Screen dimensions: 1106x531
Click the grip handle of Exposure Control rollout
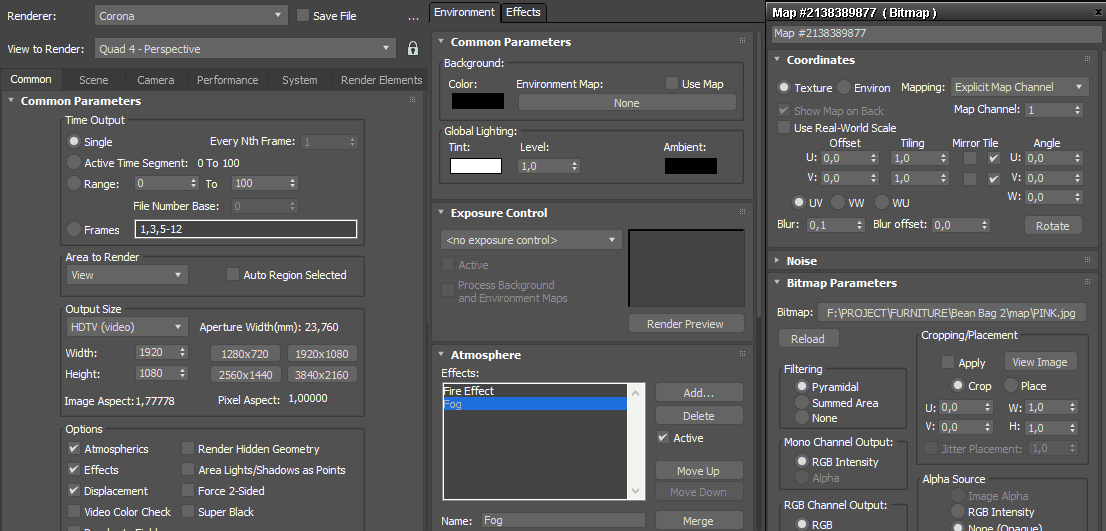[742, 212]
